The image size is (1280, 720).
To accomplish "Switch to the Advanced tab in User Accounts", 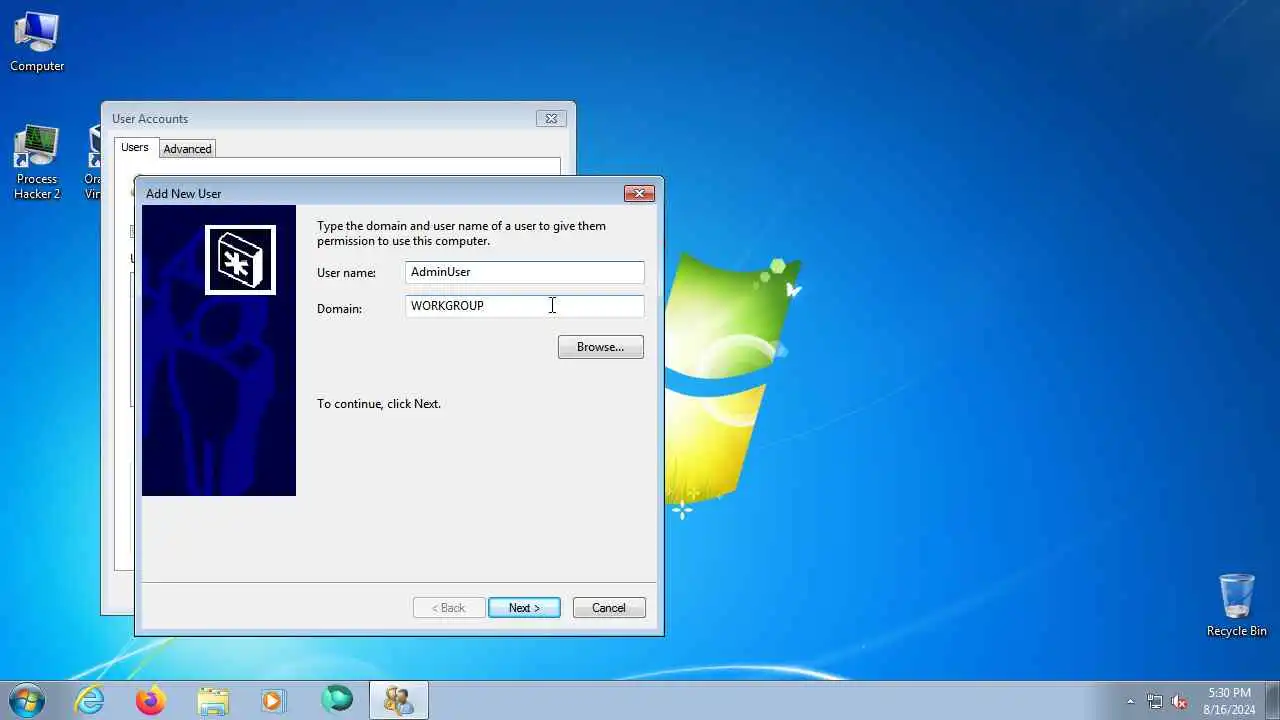I will [187, 149].
